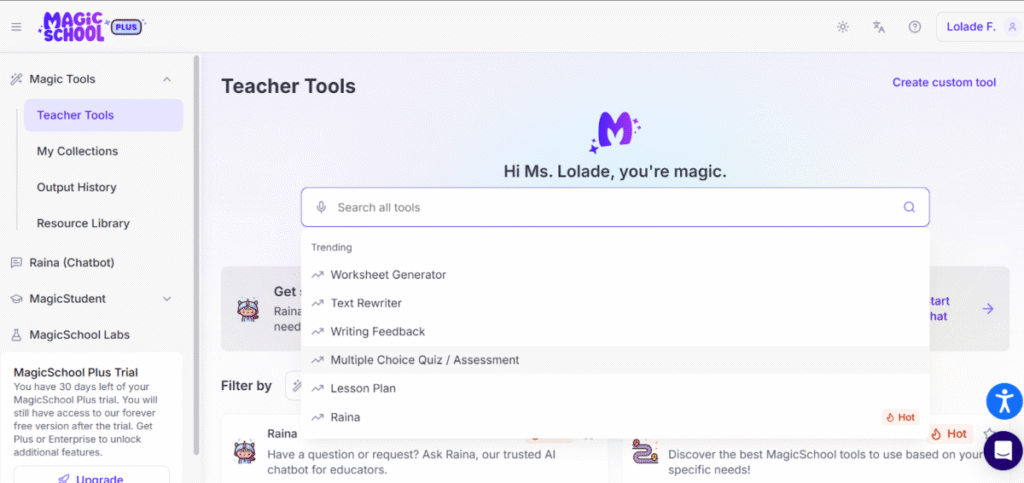Click the hamburger menu icon
The width and height of the screenshot is (1024, 483).
(x=16, y=27)
